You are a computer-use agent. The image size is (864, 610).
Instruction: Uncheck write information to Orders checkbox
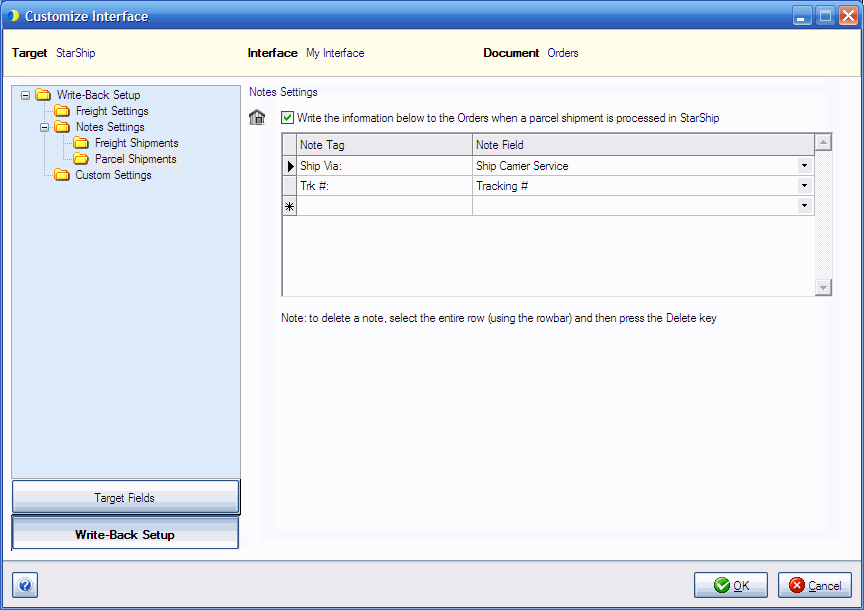[x=287, y=117]
